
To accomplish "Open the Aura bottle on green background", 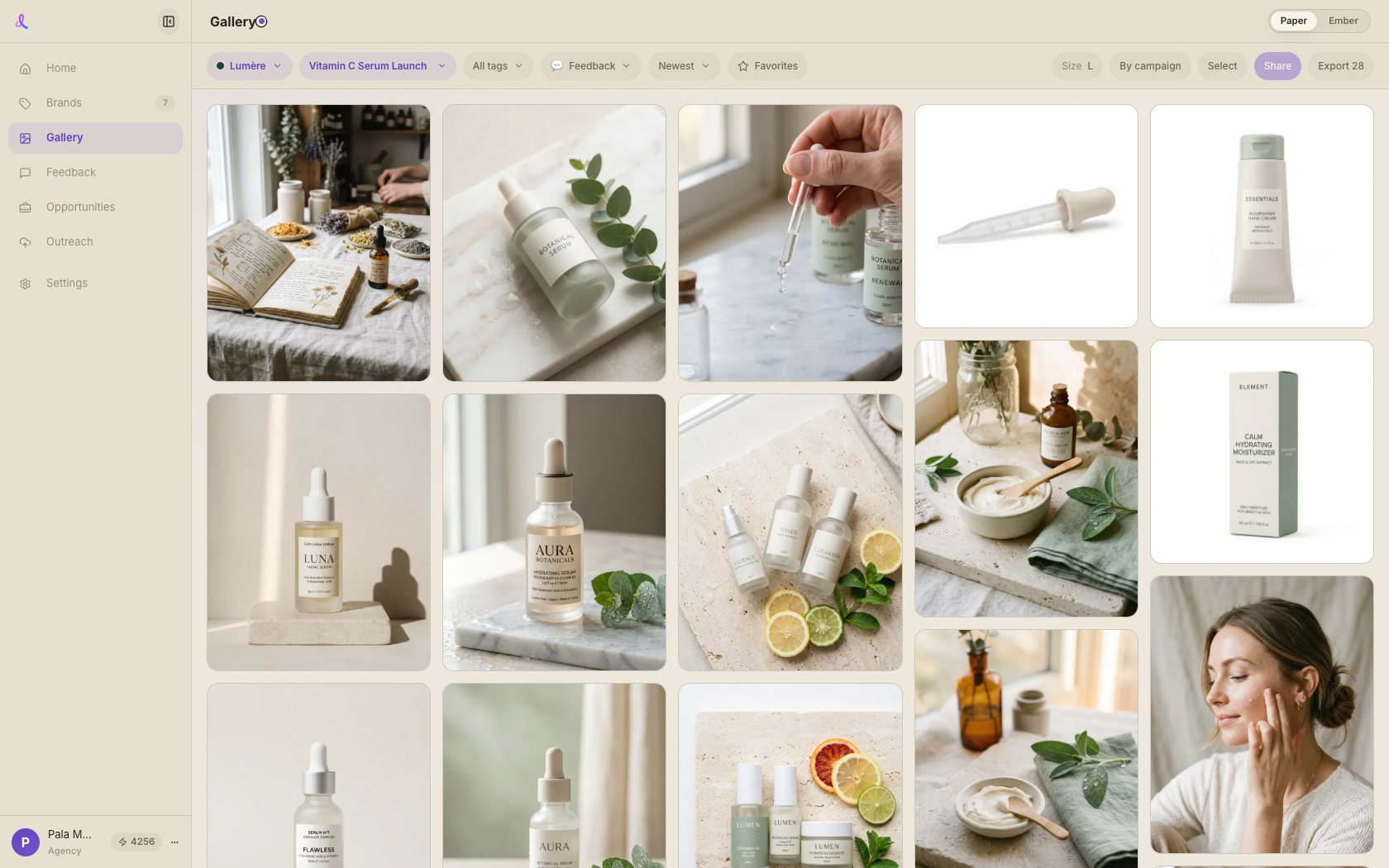I will point(554,775).
